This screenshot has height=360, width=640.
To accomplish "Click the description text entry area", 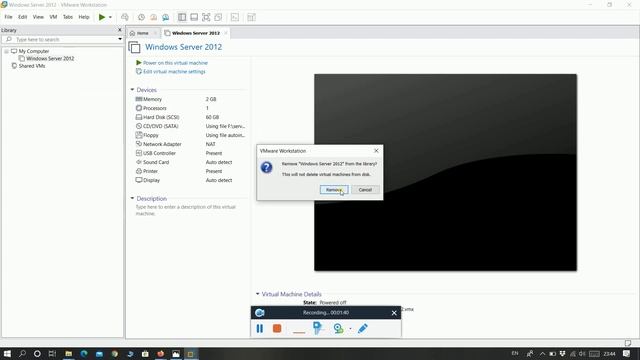I will (x=186, y=210).
